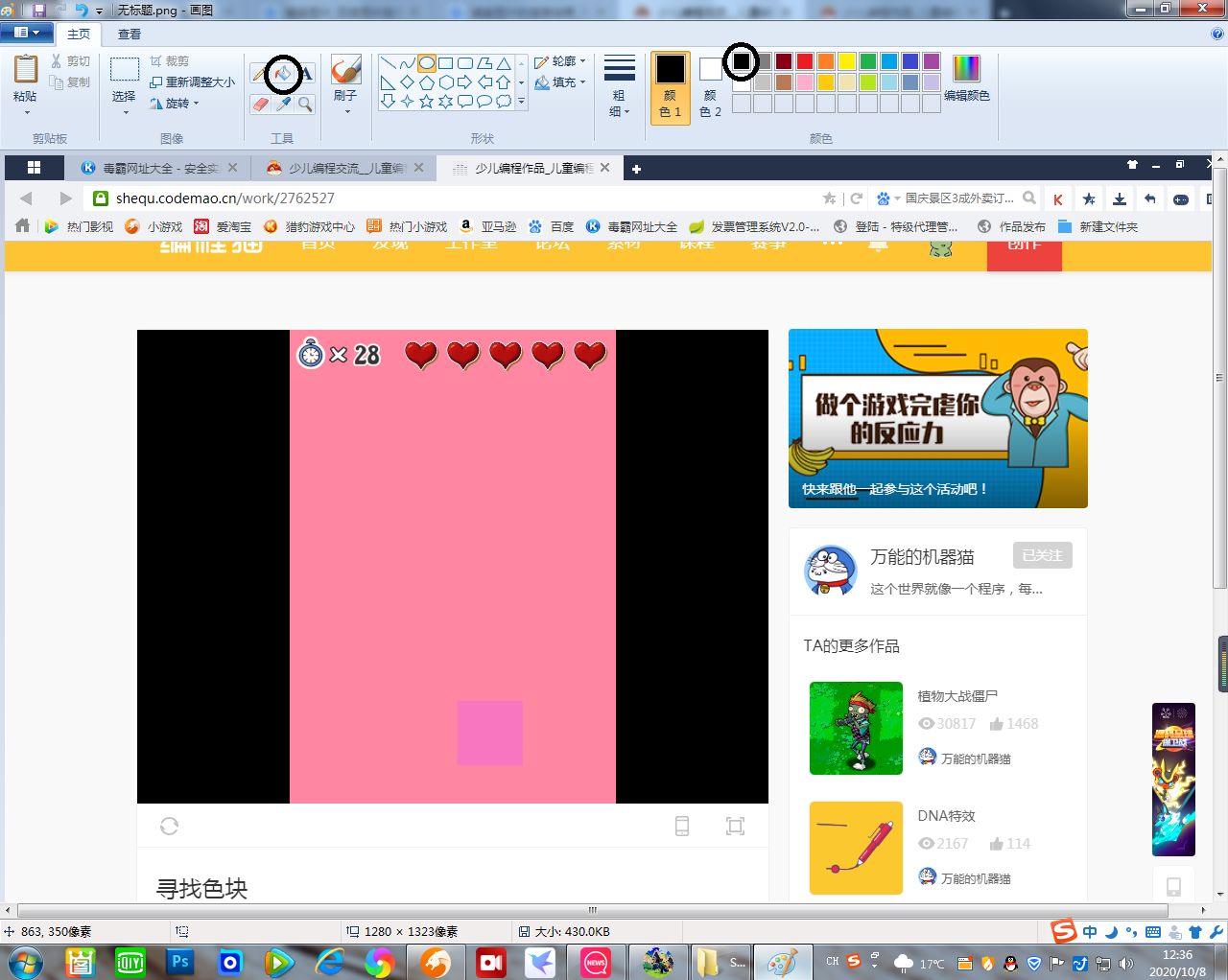Expand the 轮廓 outline dropdown
The image size is (1228, 980).
coord(560,61)
